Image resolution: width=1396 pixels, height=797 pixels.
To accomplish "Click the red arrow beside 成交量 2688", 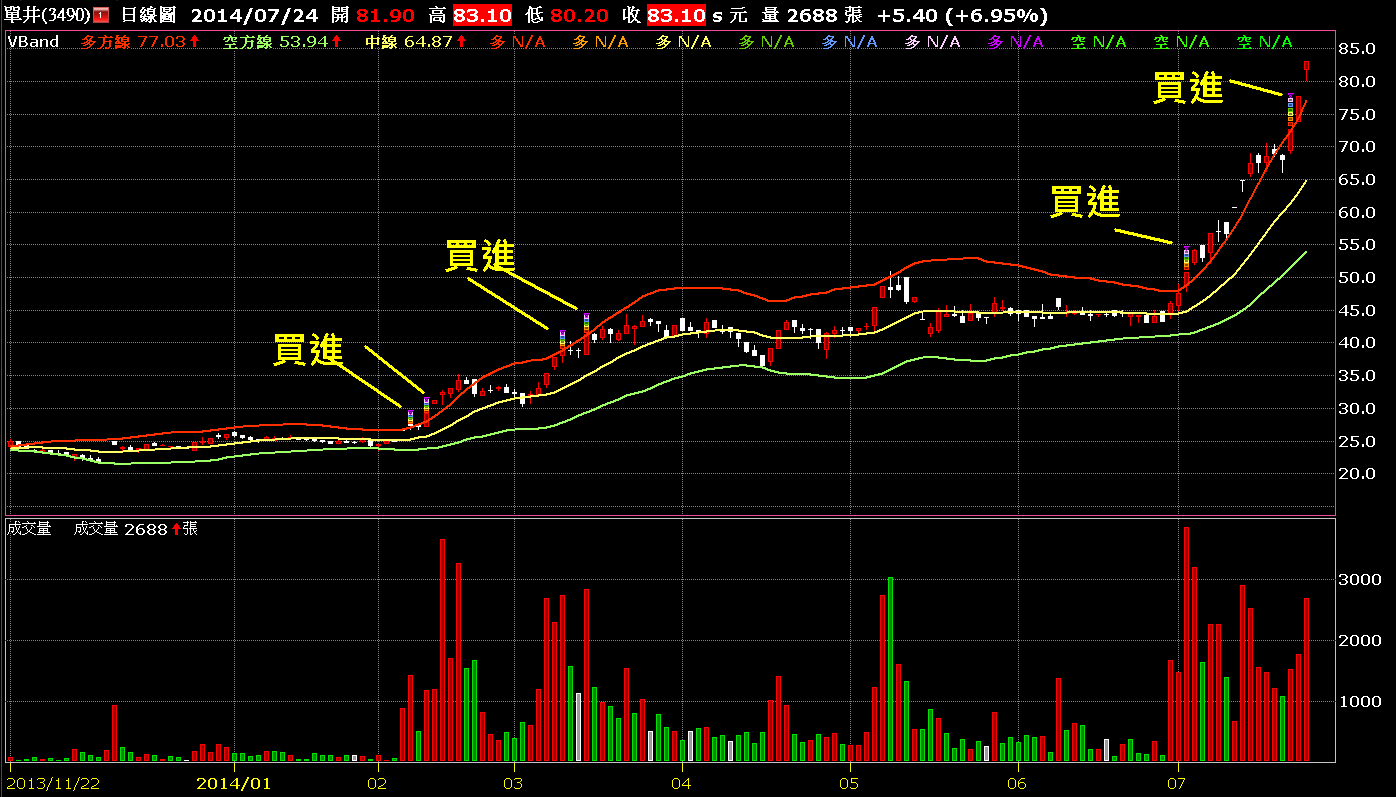I will pyautogui.click(x=176, y=529).
